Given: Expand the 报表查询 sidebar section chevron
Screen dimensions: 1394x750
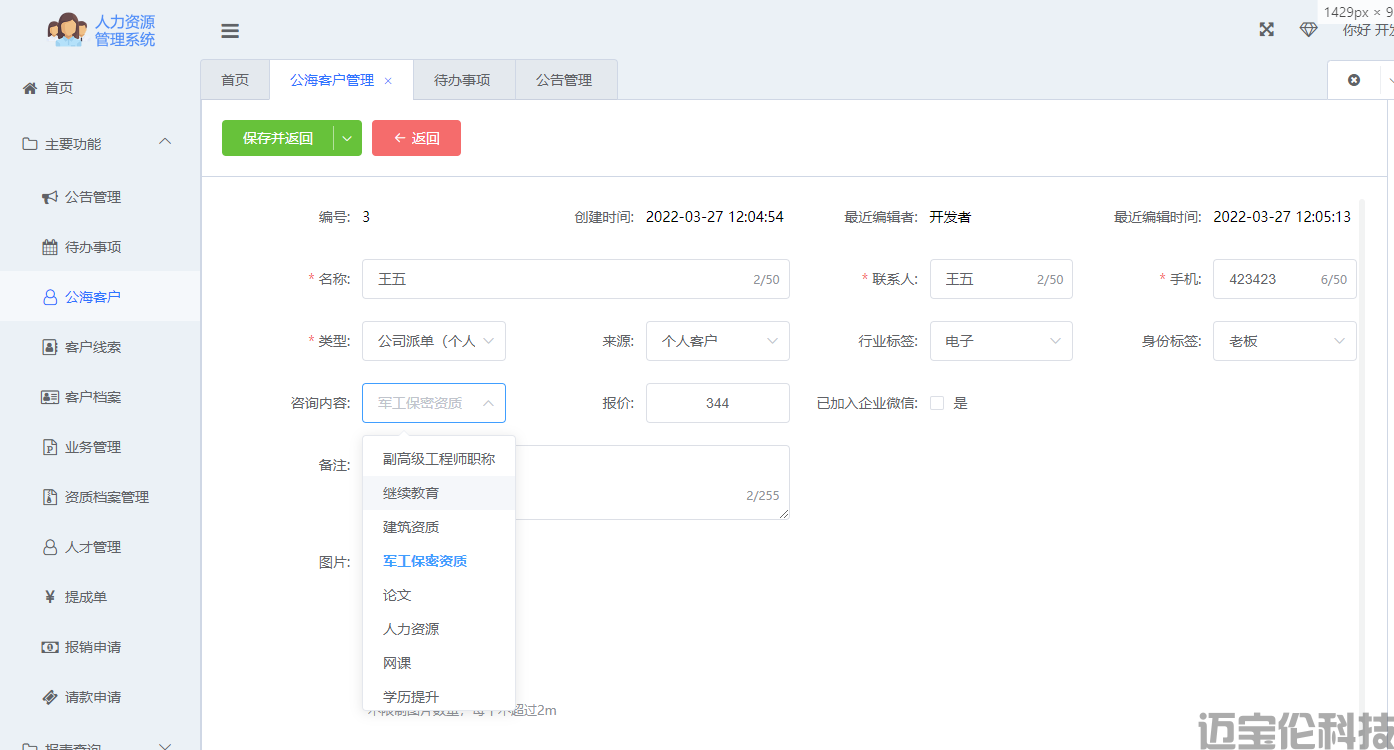Looking at the screenshot, I should [x=166, y=745].
